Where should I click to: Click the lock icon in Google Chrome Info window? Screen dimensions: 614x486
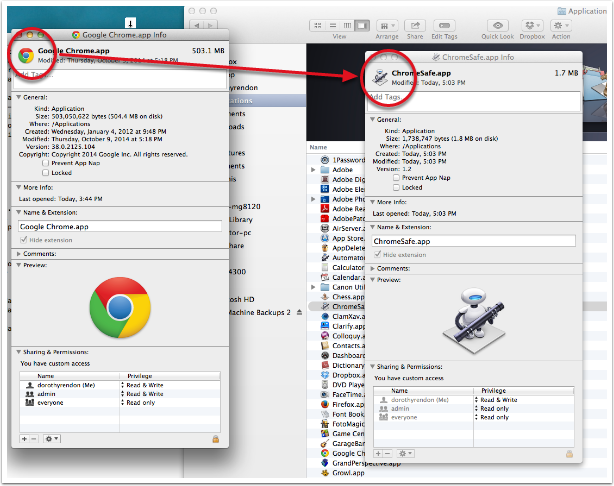(216, 438)
